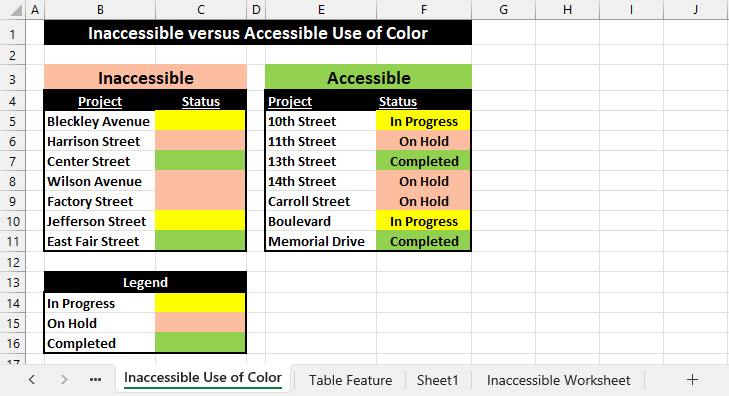Open the Sheet1 tab
The height and width of the screenshot is (396, 729).
437,380
